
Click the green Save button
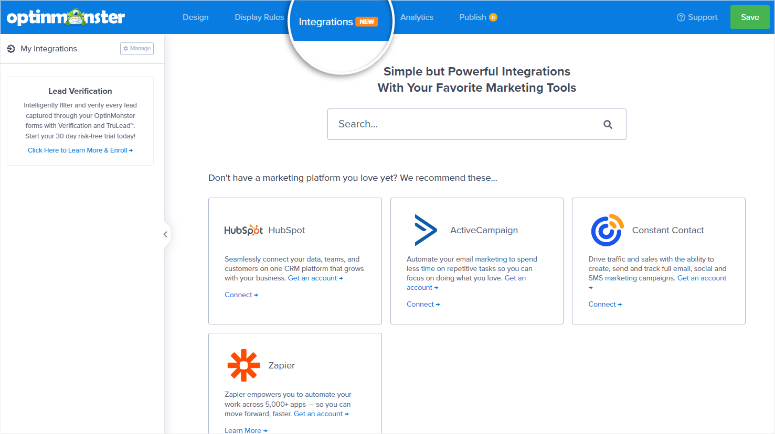[x=750, y=17]
